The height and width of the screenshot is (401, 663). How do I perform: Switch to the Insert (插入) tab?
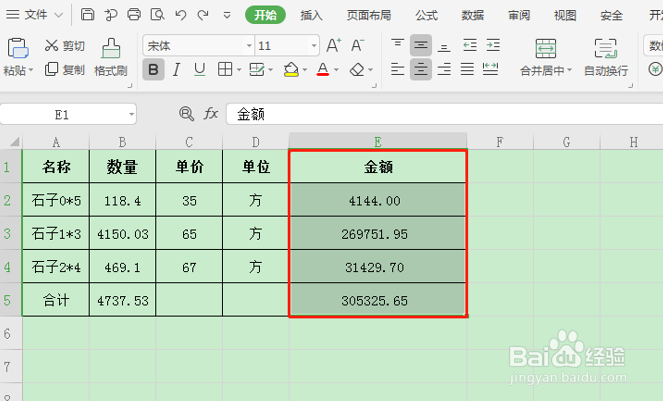(311, 15)
